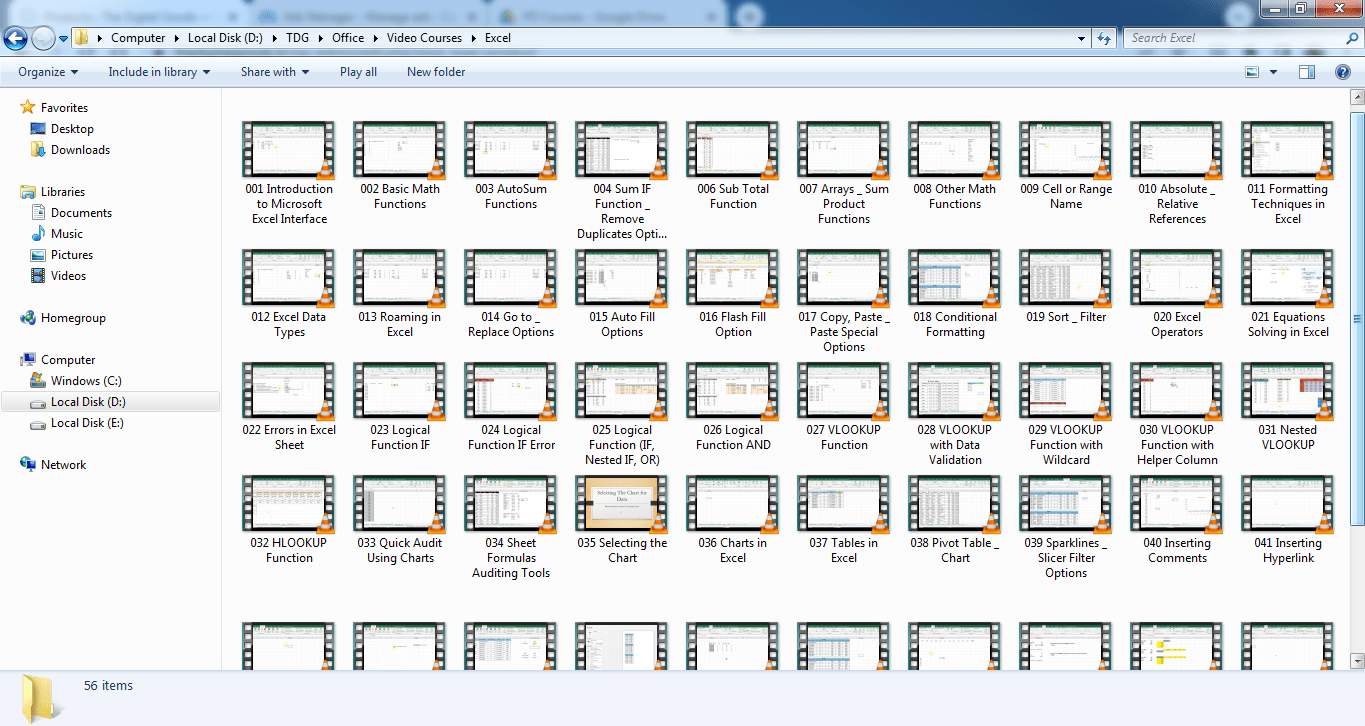Click the Refresh button beside address bar

click(x=1104, y=38)
